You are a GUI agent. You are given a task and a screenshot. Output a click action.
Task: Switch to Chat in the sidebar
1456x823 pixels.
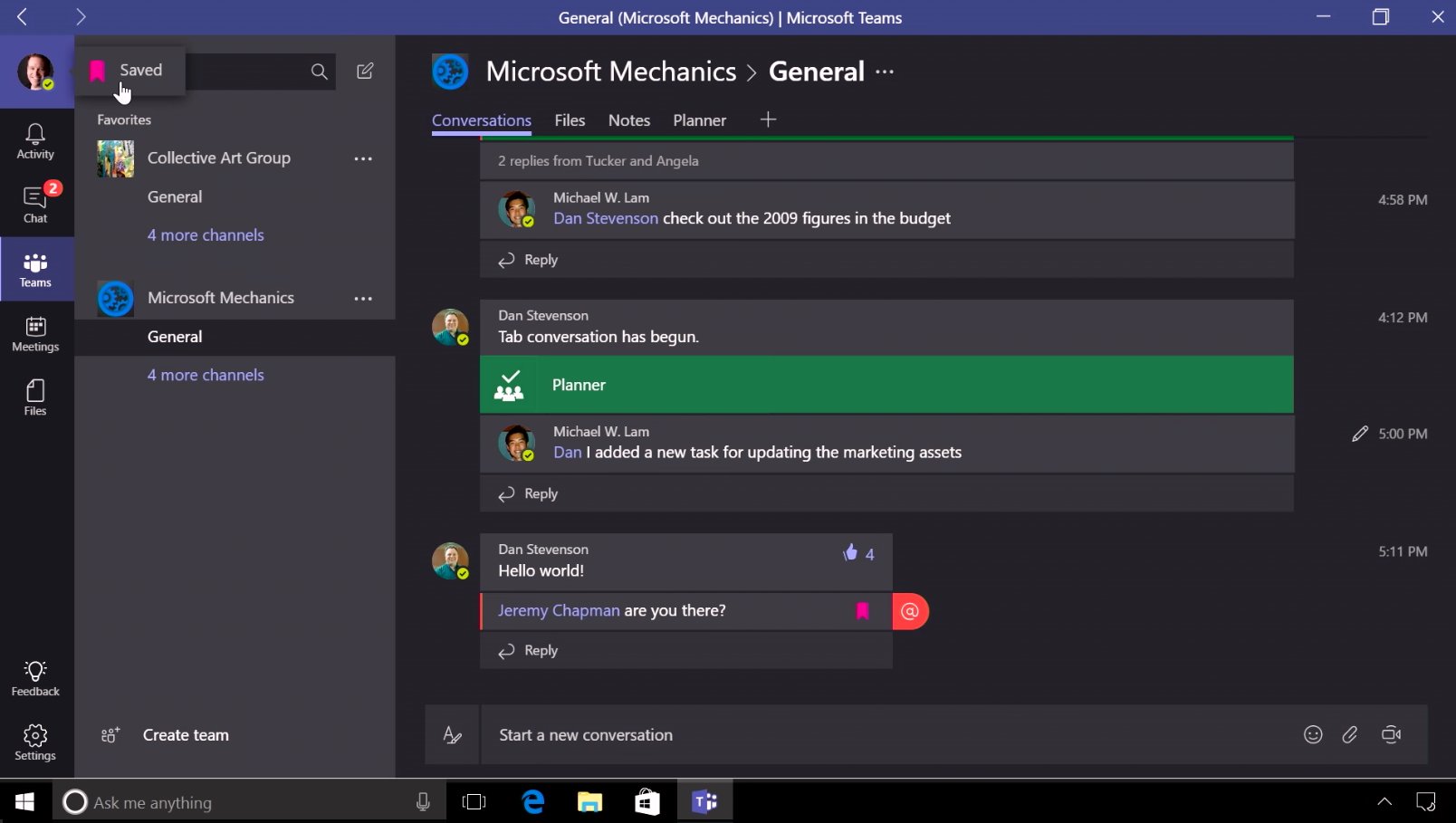pyautogui.click(x=34, y=203)
